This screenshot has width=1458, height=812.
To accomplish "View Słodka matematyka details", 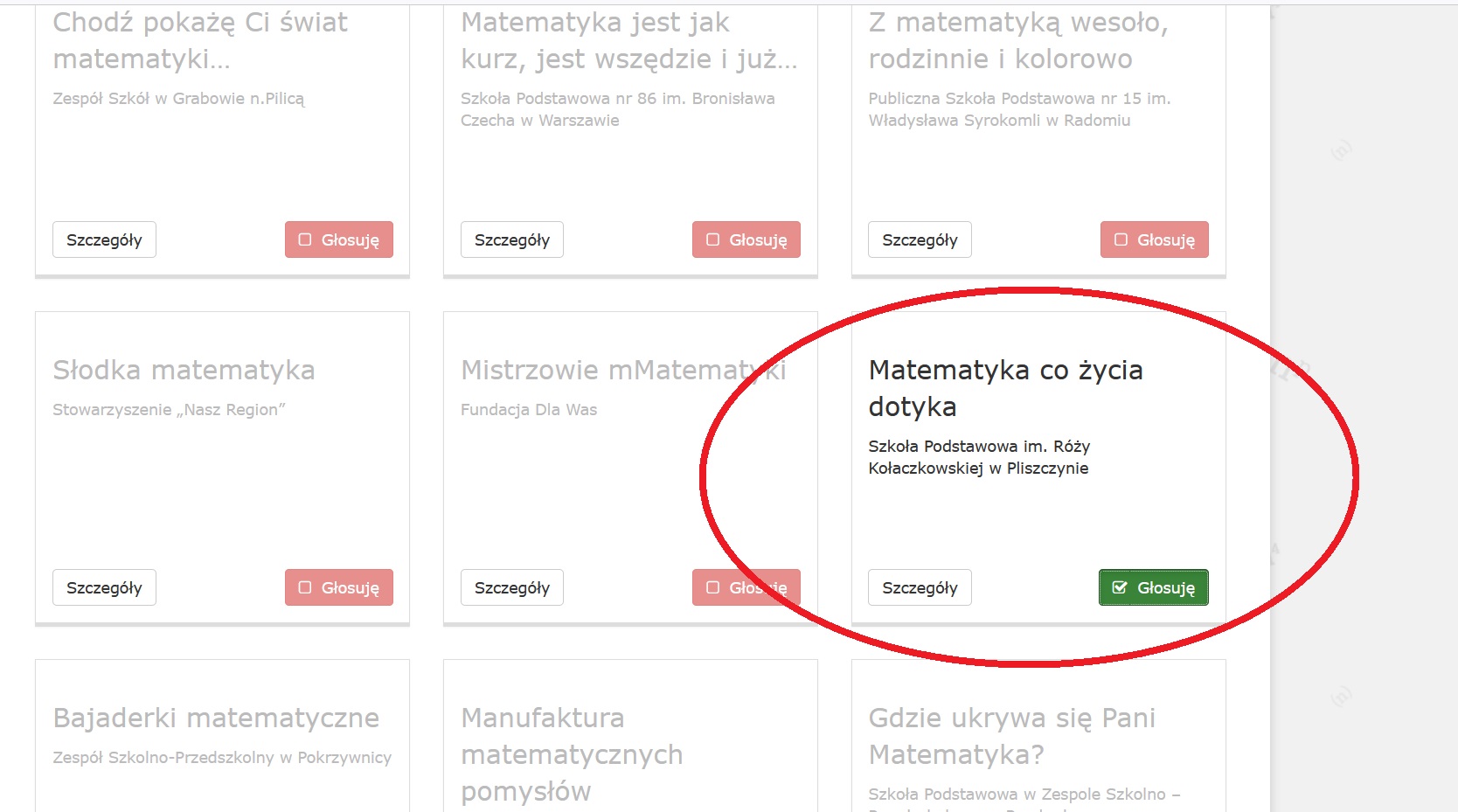I will [x=104, y=587].
